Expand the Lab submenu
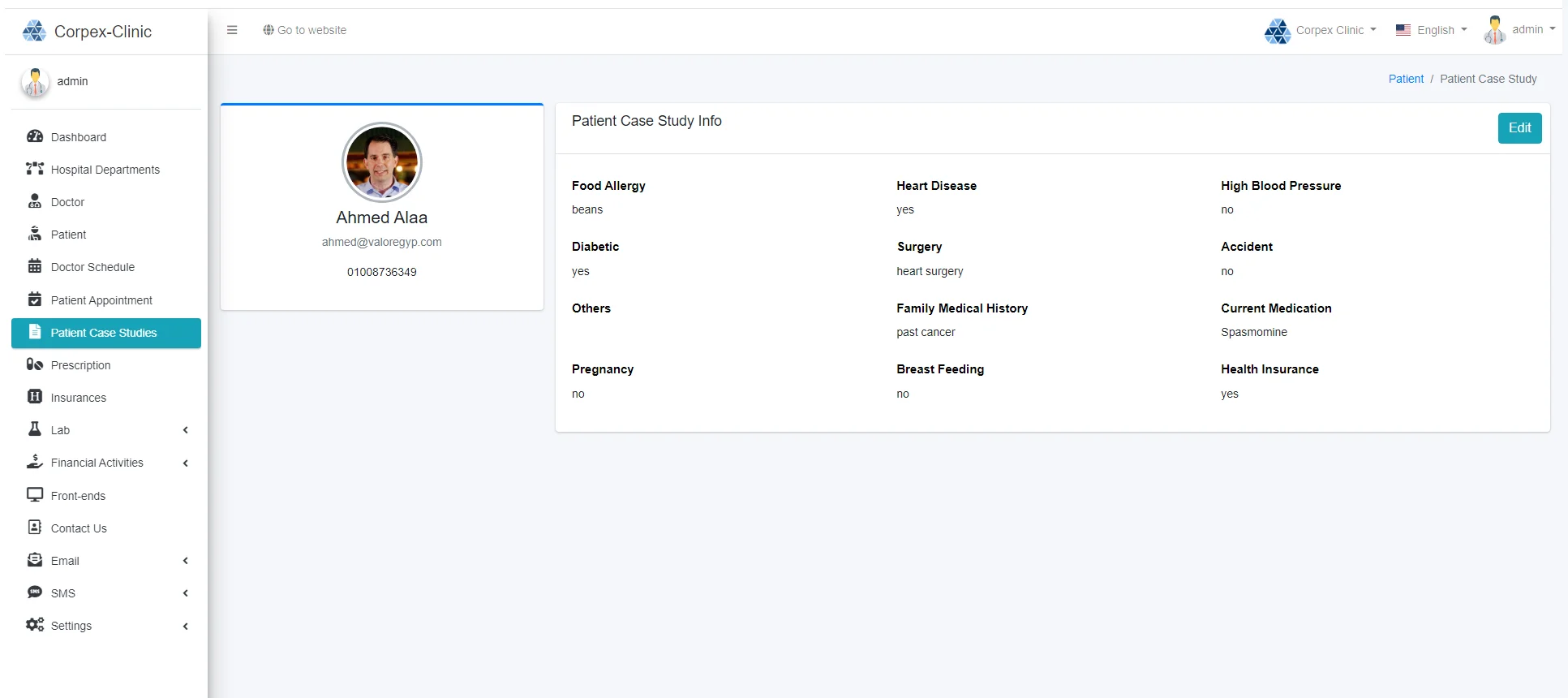 coord(106,430)
